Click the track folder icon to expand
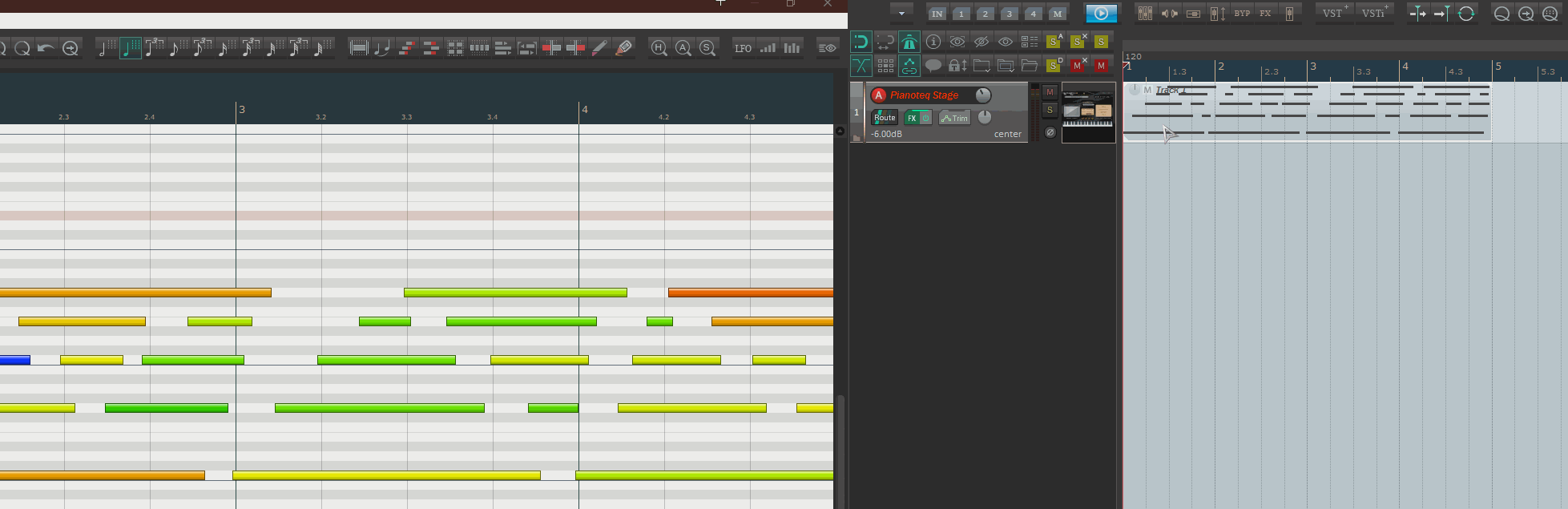Screen dimensions: 1568x509 857,138
